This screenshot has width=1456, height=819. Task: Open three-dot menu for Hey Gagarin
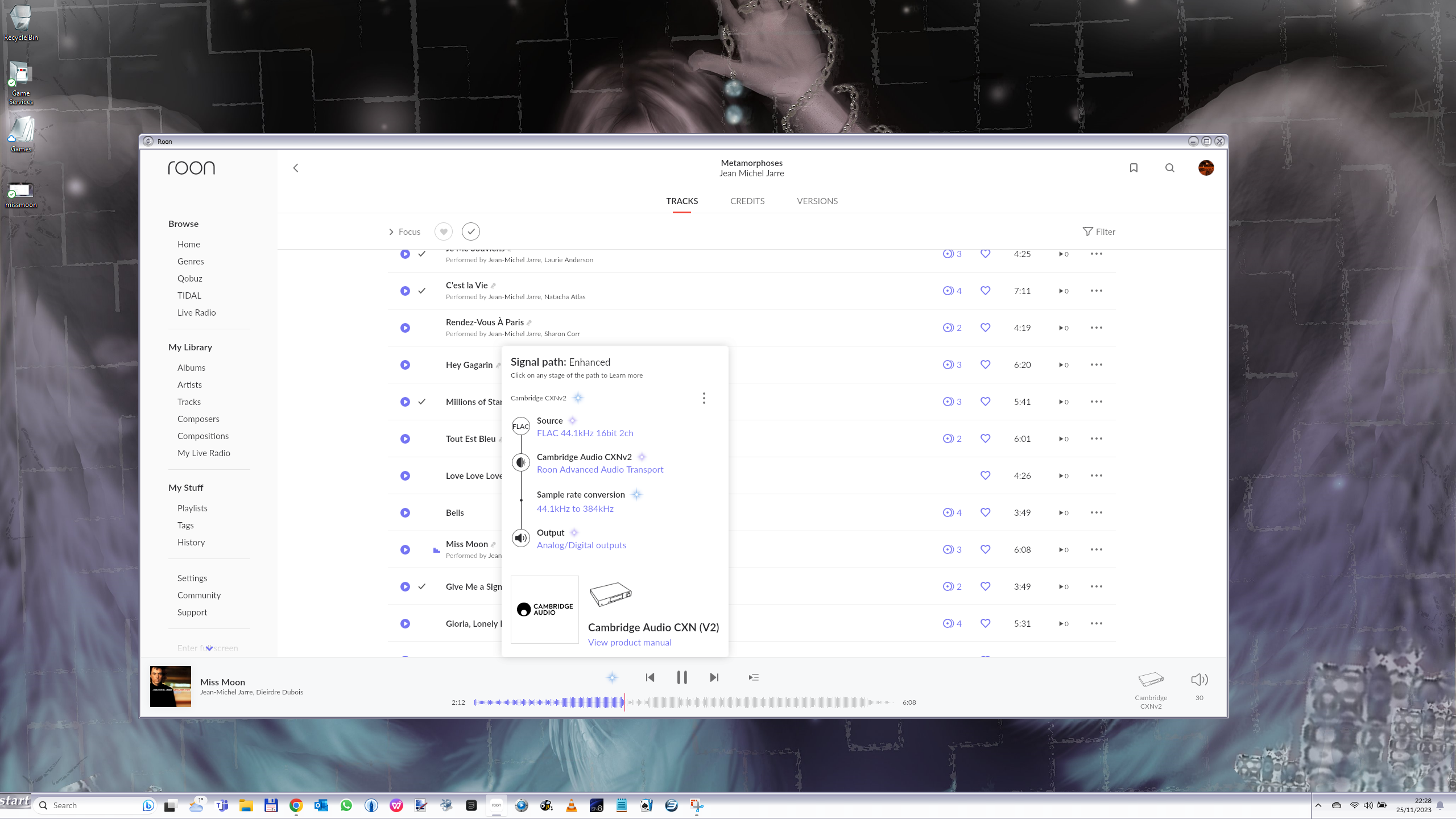[1096, 365]
